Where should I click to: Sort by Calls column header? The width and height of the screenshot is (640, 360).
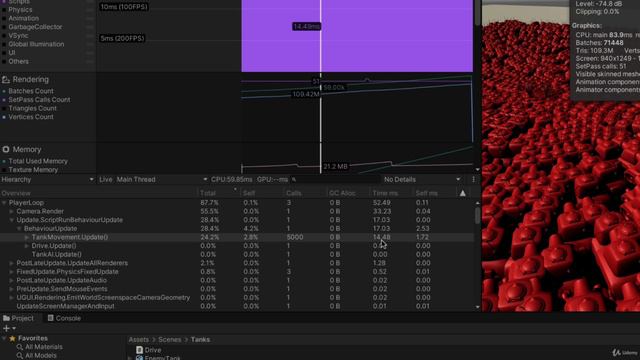point(304,193)
